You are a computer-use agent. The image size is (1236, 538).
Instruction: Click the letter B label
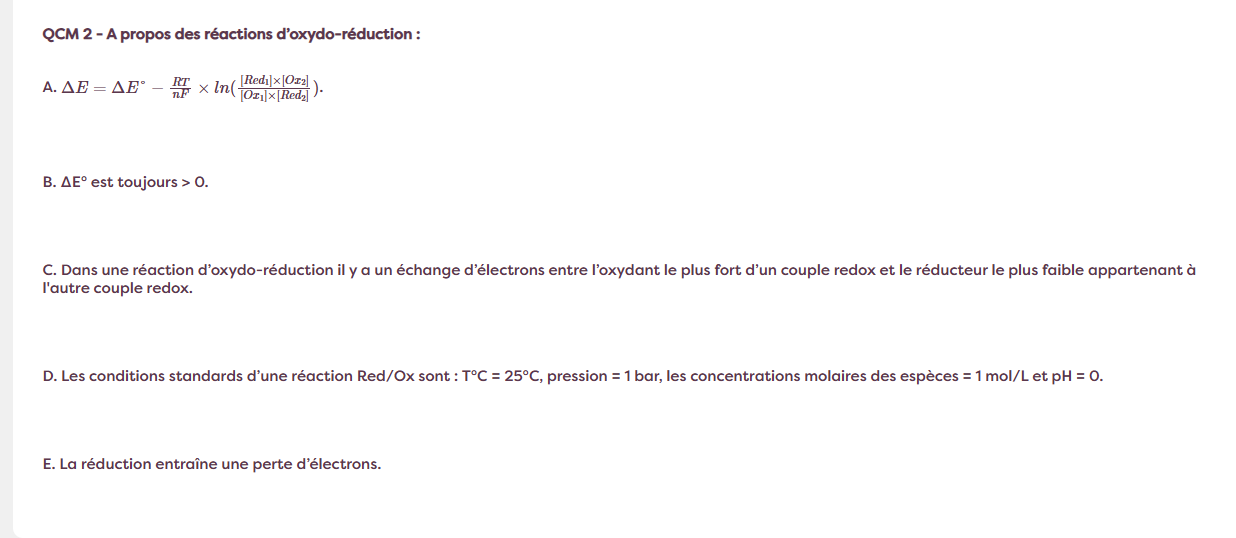(49, 183)
